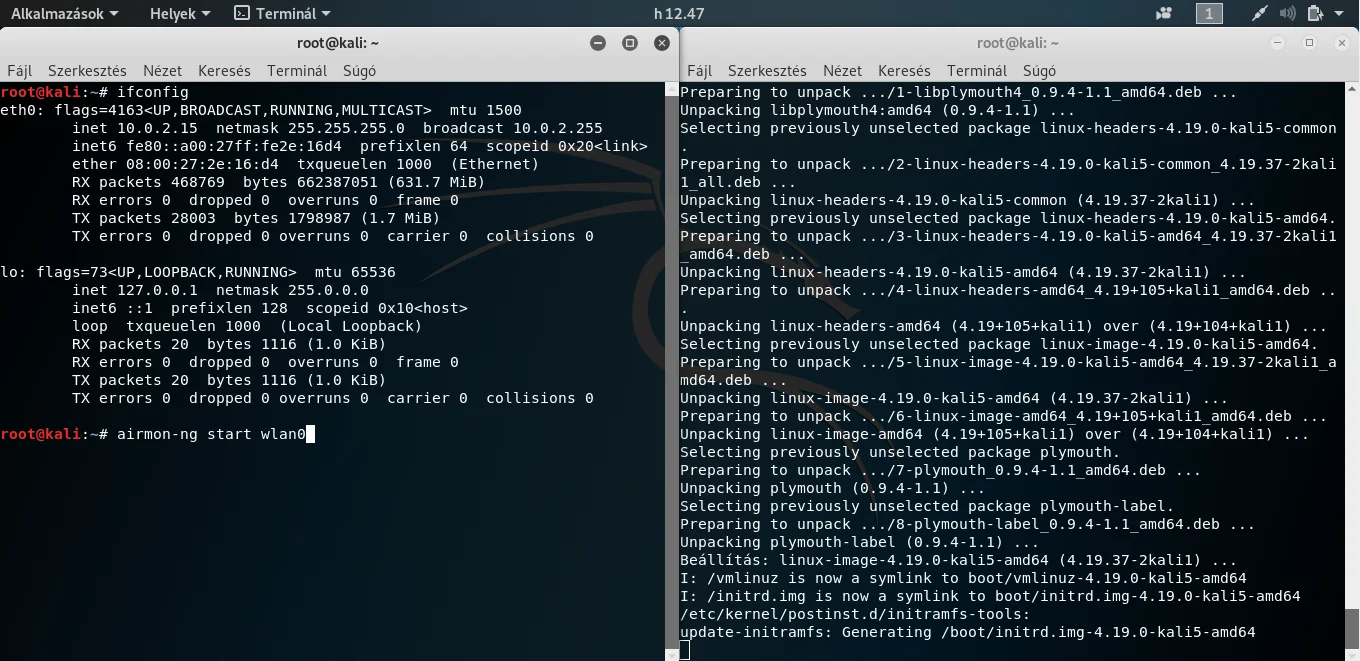
Task: Click the 'airmon-ng start wlan0' command line
Action: tap(158, 434)
